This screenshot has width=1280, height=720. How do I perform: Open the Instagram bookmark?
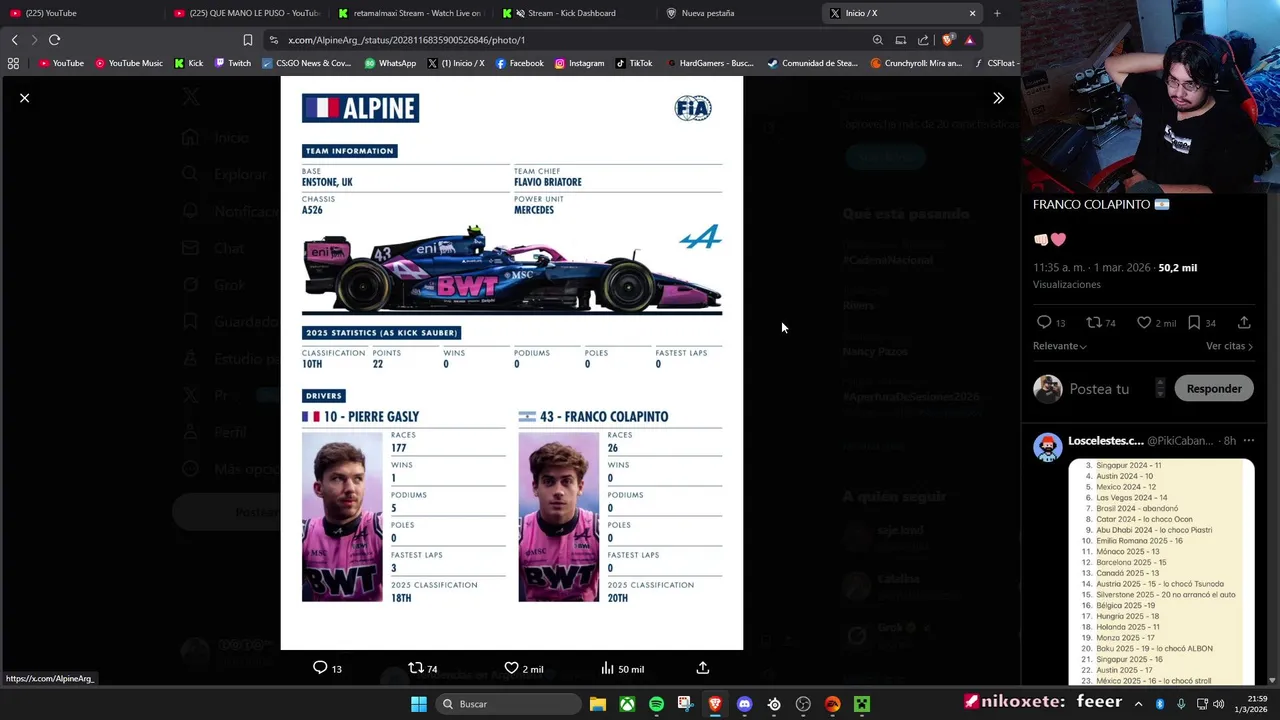580,63
